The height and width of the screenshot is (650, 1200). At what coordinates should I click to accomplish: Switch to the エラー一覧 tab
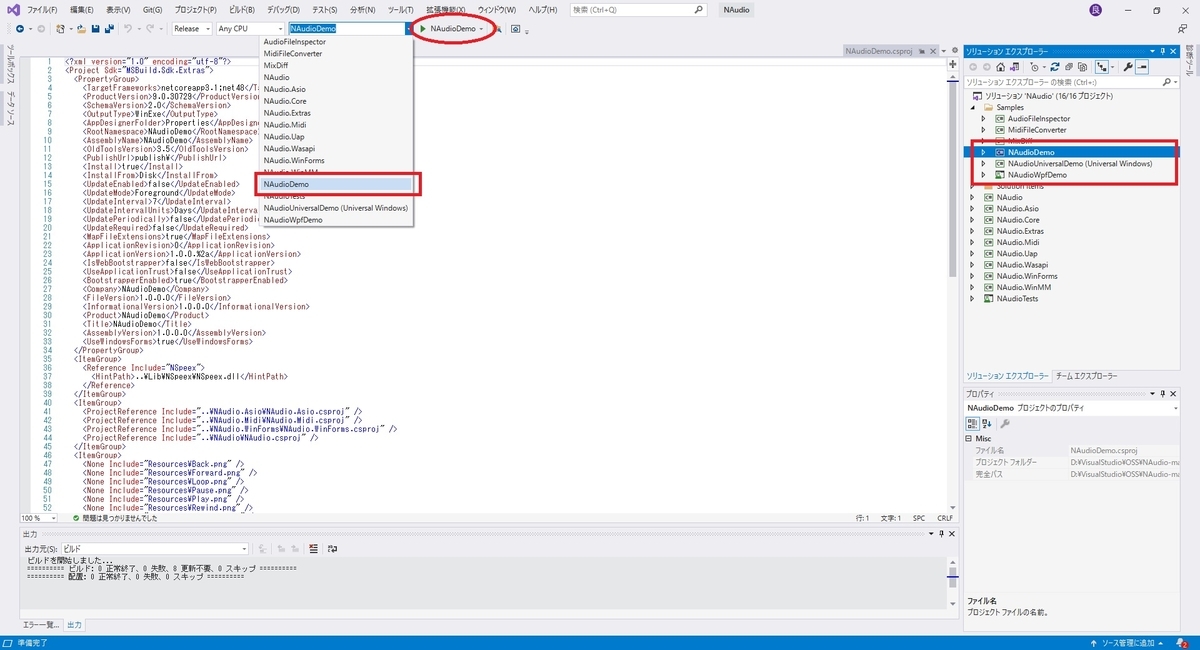pyautogui.click(x=42, y=625)
